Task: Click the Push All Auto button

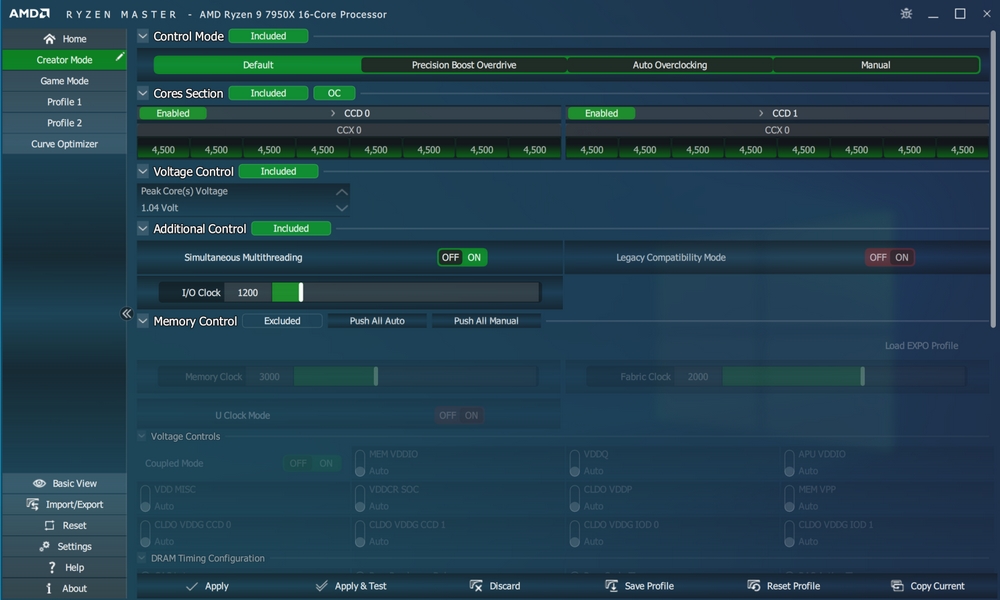Action: pos(377,321)
